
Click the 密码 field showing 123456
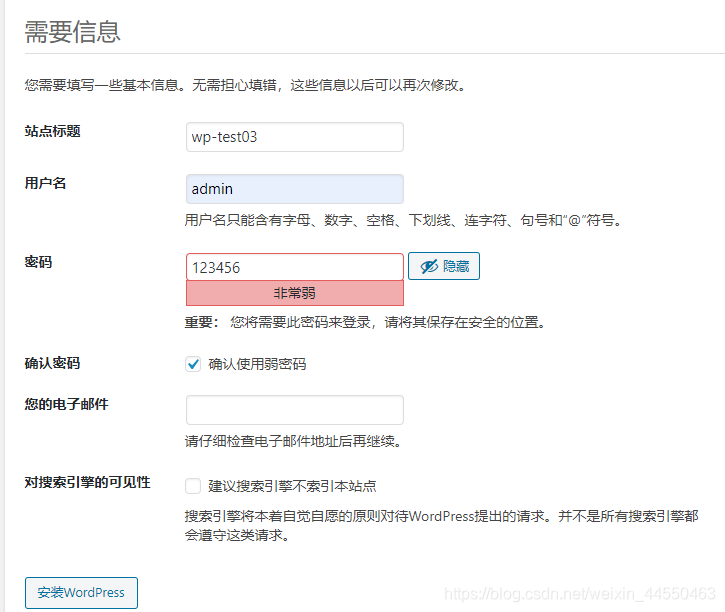[x=295, y=267]
